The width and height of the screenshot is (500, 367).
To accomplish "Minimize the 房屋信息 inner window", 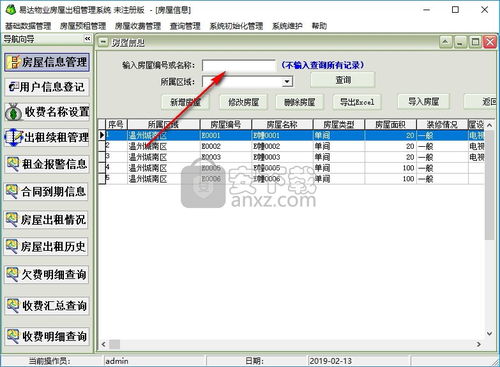I will pos(460,42).
